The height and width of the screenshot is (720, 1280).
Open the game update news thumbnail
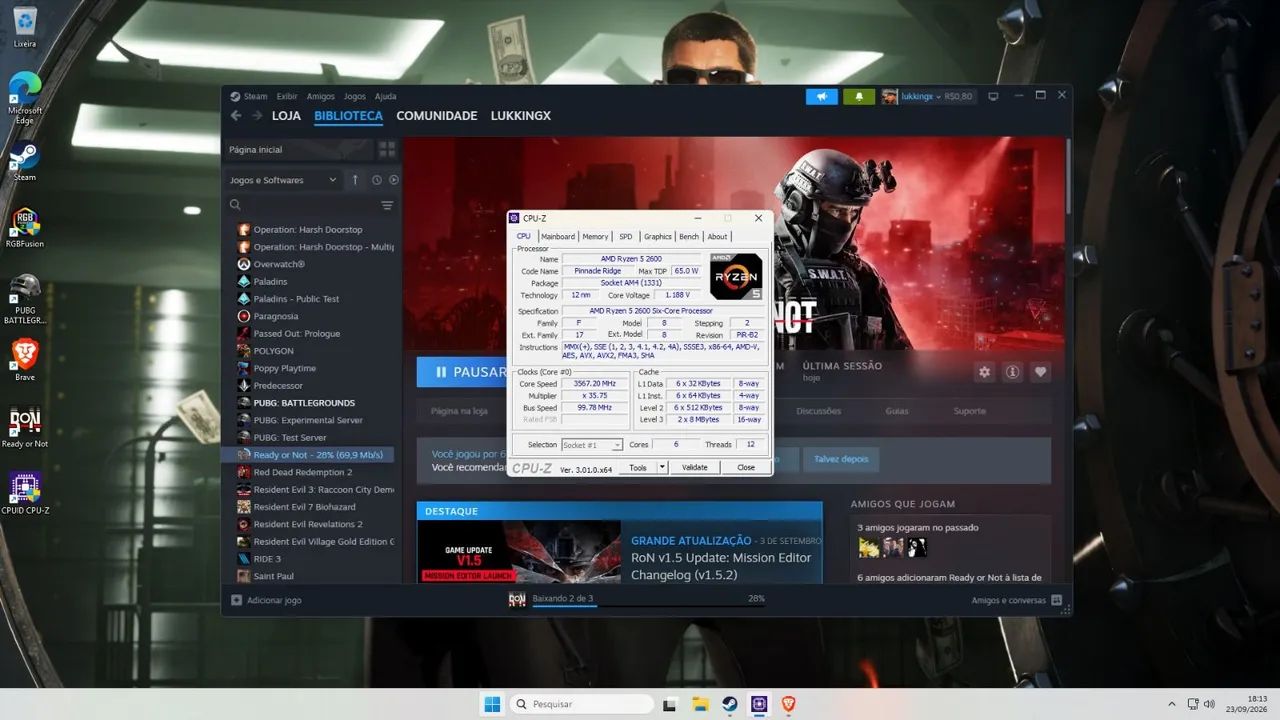519,551
